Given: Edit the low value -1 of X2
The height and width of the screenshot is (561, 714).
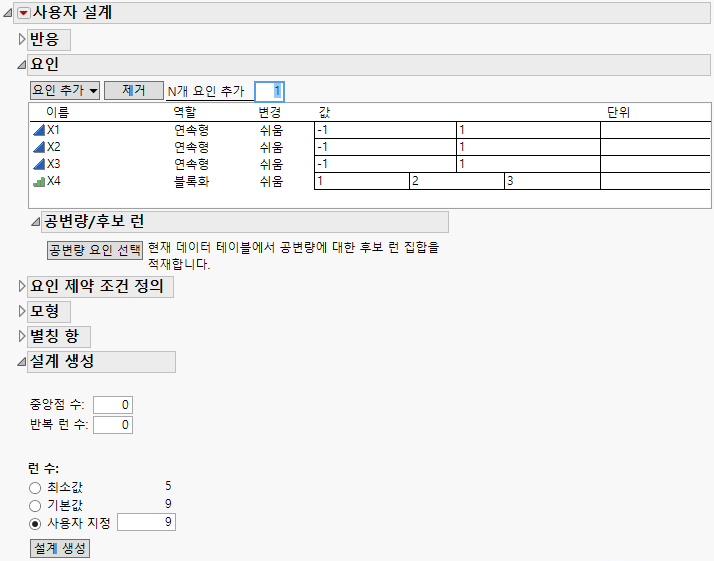Looking at the screenshot, I should pos(385,147).
